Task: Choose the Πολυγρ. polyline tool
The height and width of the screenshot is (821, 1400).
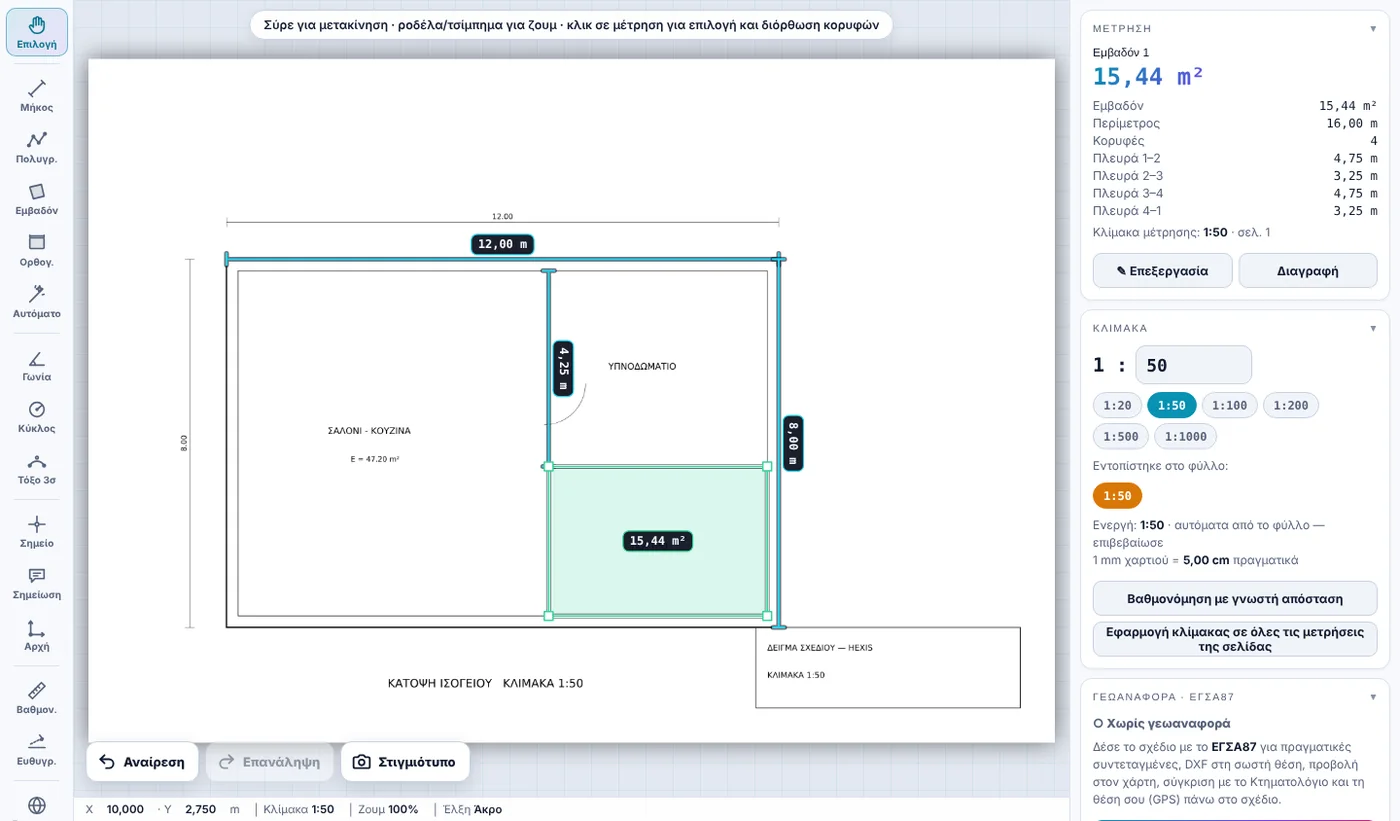Action: coord(37,148)
